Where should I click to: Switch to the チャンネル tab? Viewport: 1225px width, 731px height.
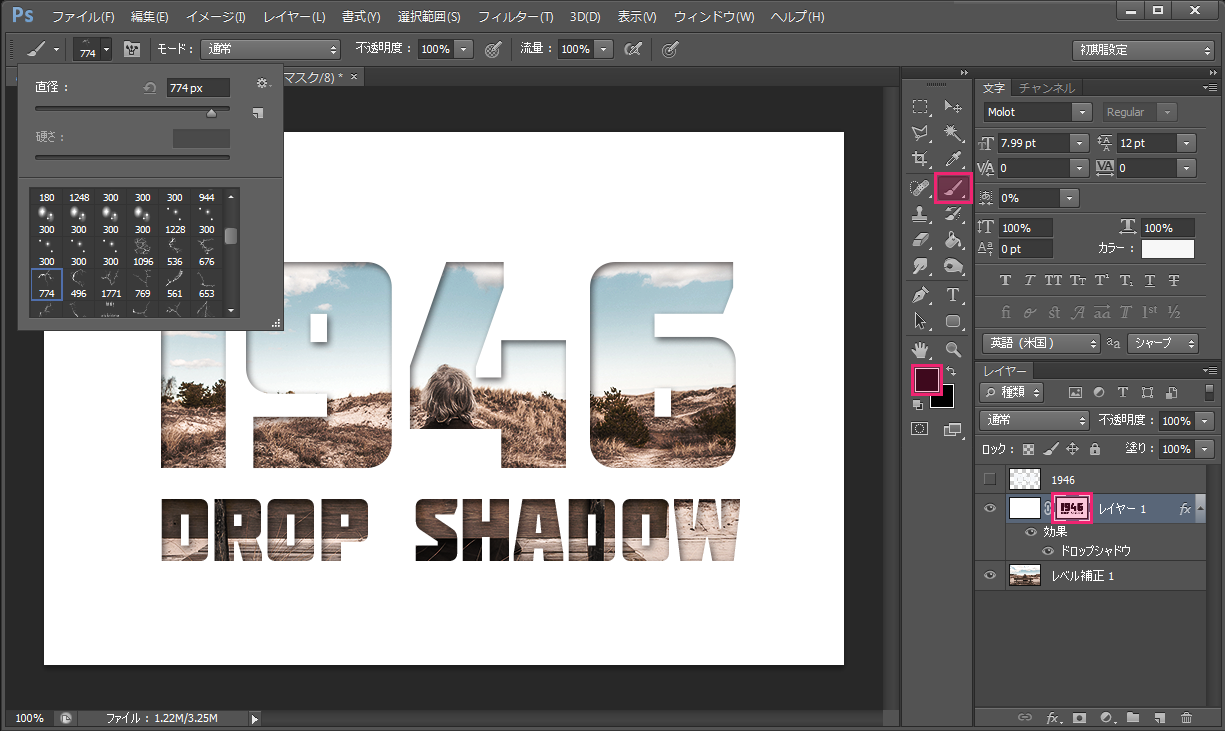[1046, 88]
